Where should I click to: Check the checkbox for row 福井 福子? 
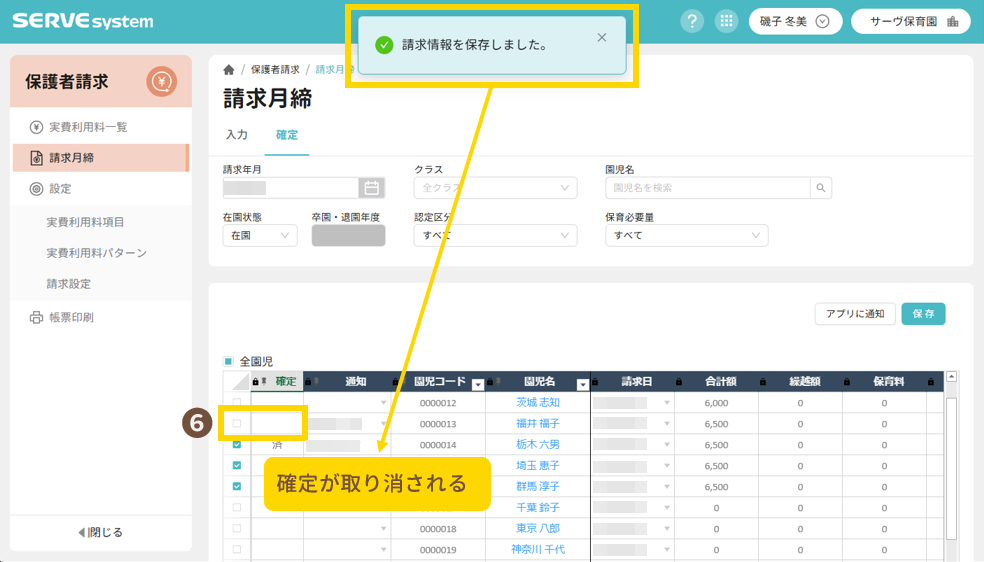pos(237,423)
